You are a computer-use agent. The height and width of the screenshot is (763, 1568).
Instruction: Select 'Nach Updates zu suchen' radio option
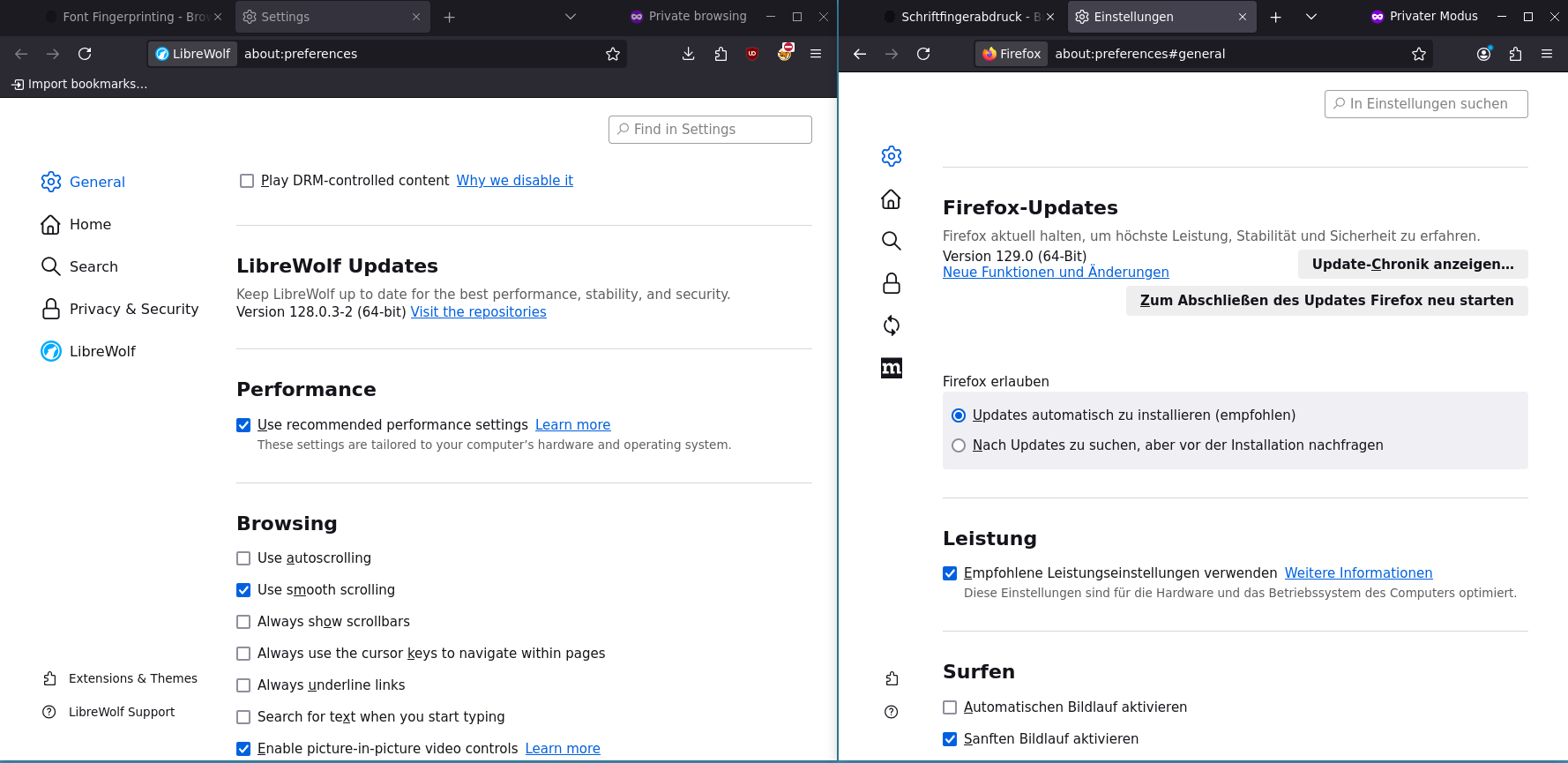click(959, 445)
